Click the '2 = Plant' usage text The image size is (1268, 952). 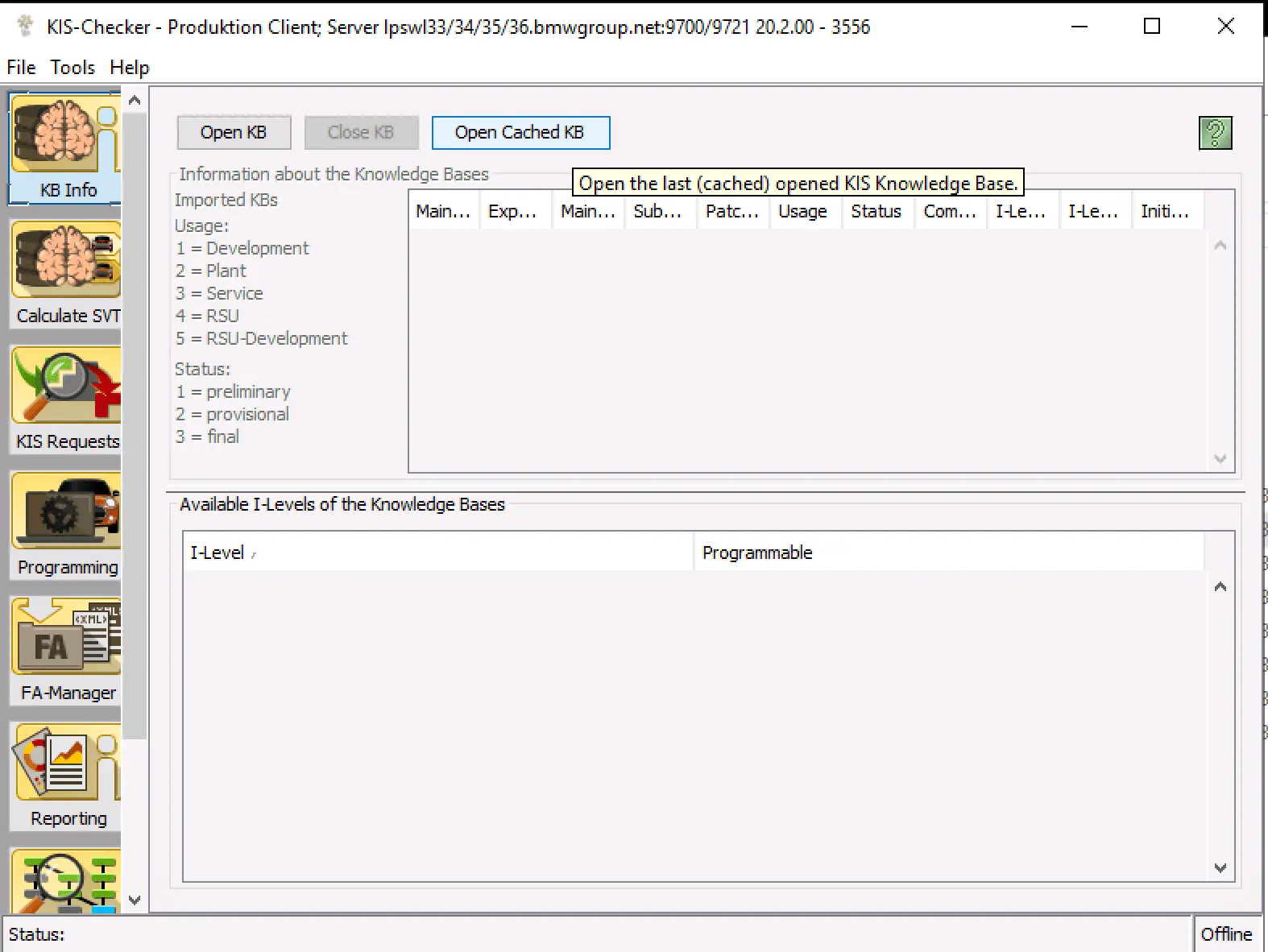(x=210, y=271)
